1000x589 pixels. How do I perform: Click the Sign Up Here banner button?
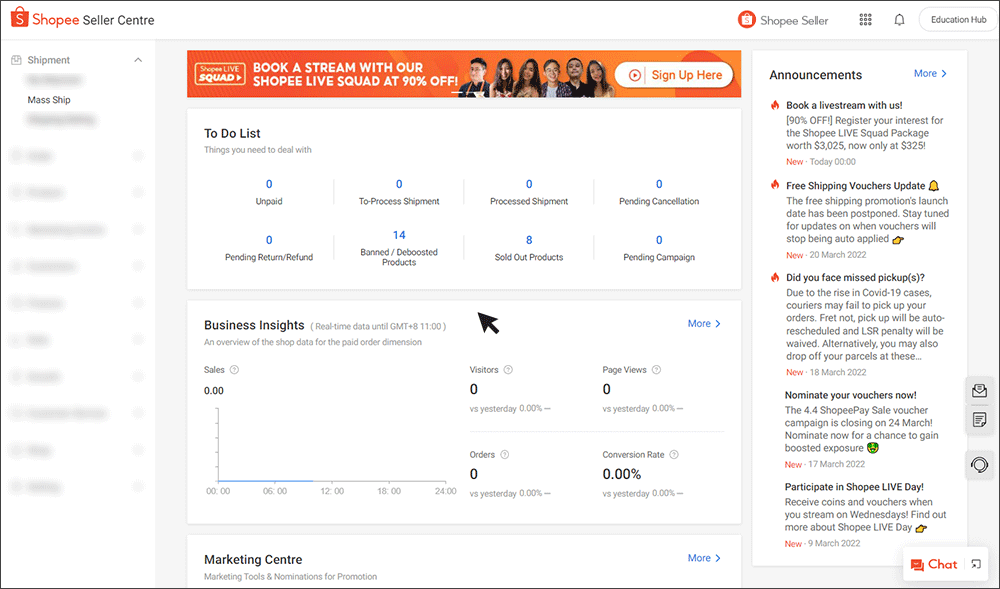672,73
